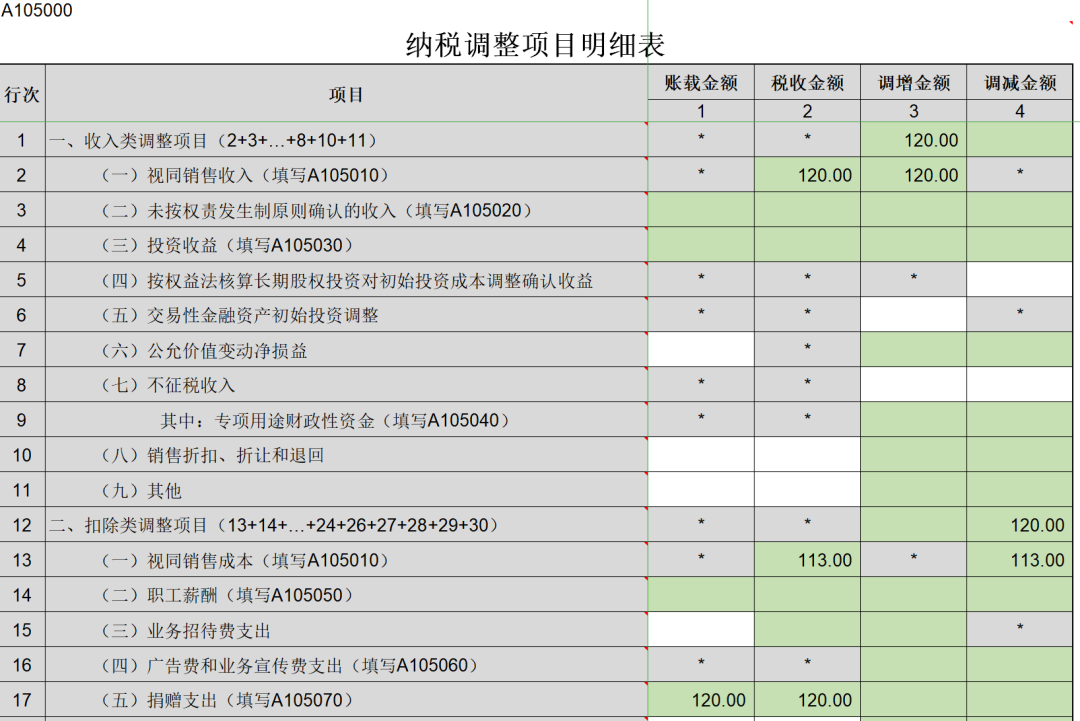Image resolution: width=1080 pixels, height=721 pixels.
Task: Select the 调减金额 header cell
Action: pos(1020,83)
